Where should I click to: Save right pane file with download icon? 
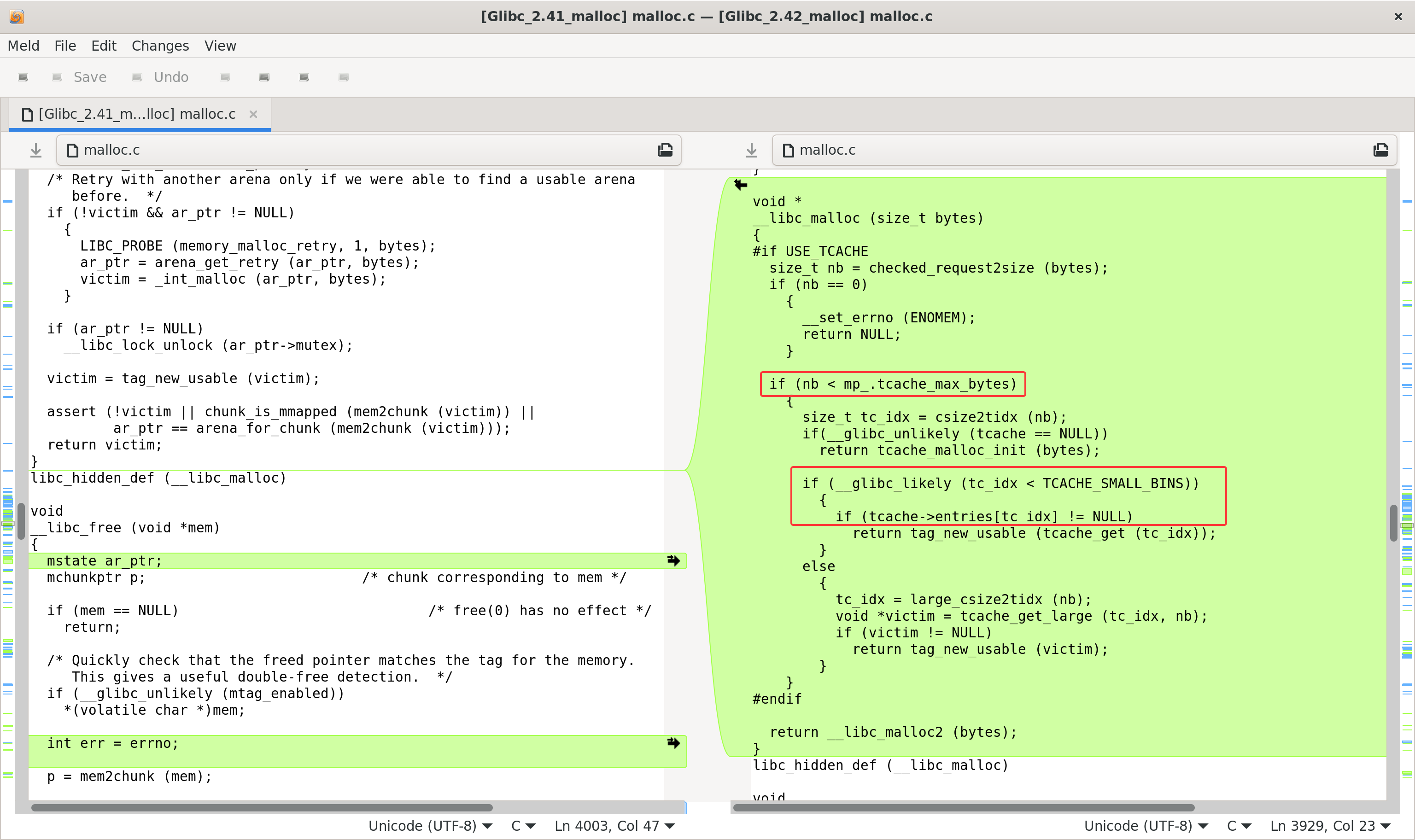click(x=751, y=150)
